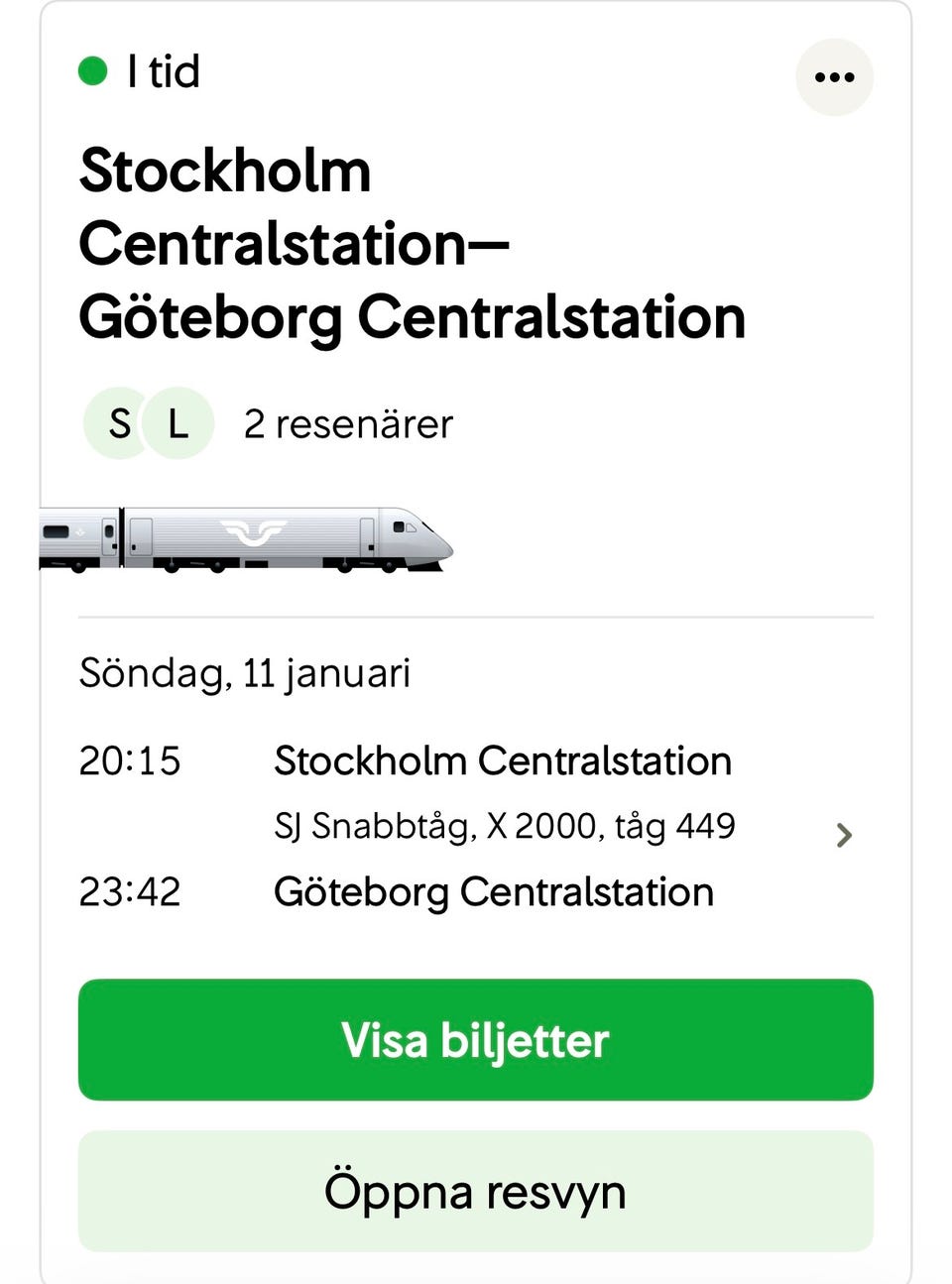Tap the train's front nose section
Image resolution: width=952 pixels, height=1284 pixels.
pos(421,540)
